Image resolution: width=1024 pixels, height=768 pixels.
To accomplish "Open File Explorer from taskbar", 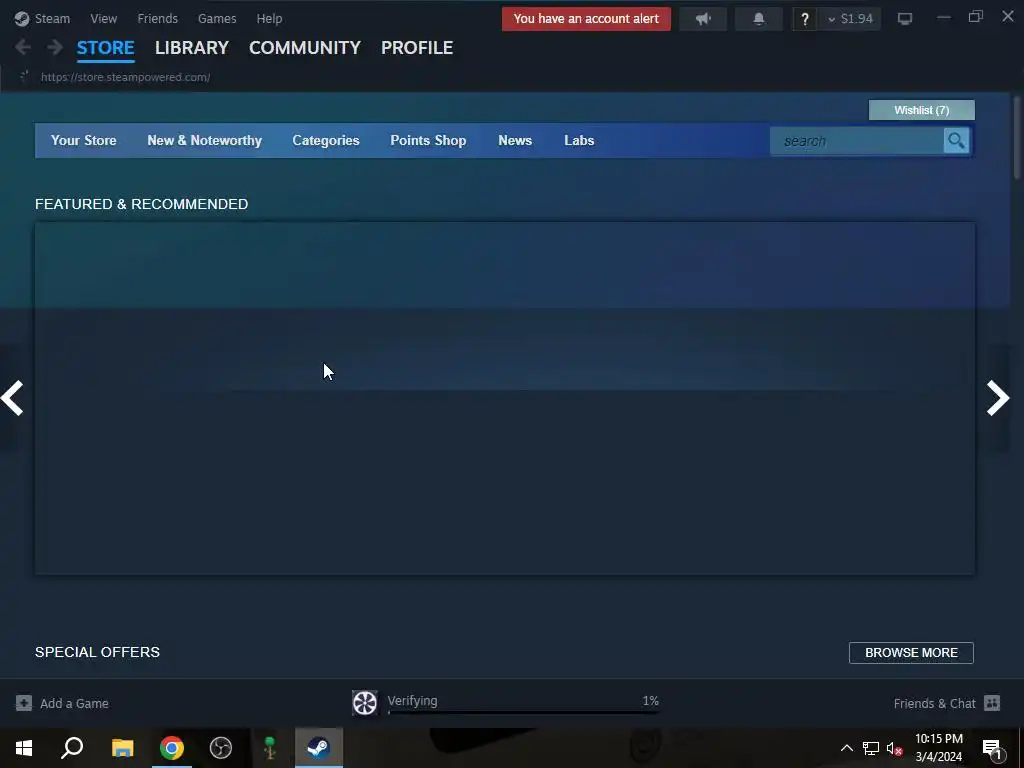I will [122, 748].
